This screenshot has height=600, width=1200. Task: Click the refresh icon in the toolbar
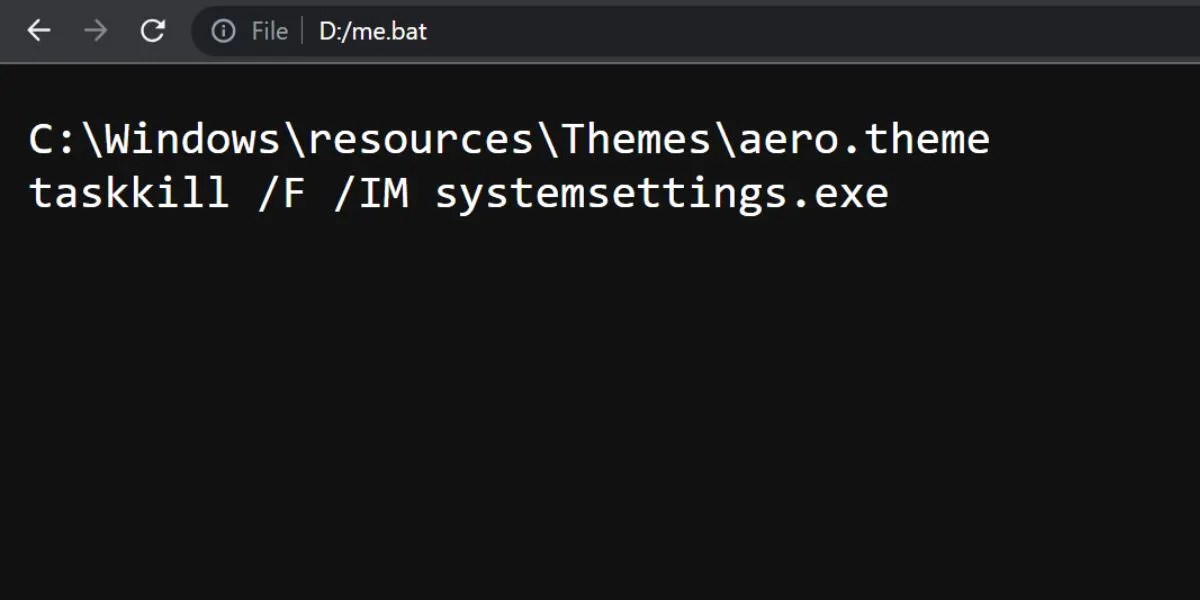152,30
